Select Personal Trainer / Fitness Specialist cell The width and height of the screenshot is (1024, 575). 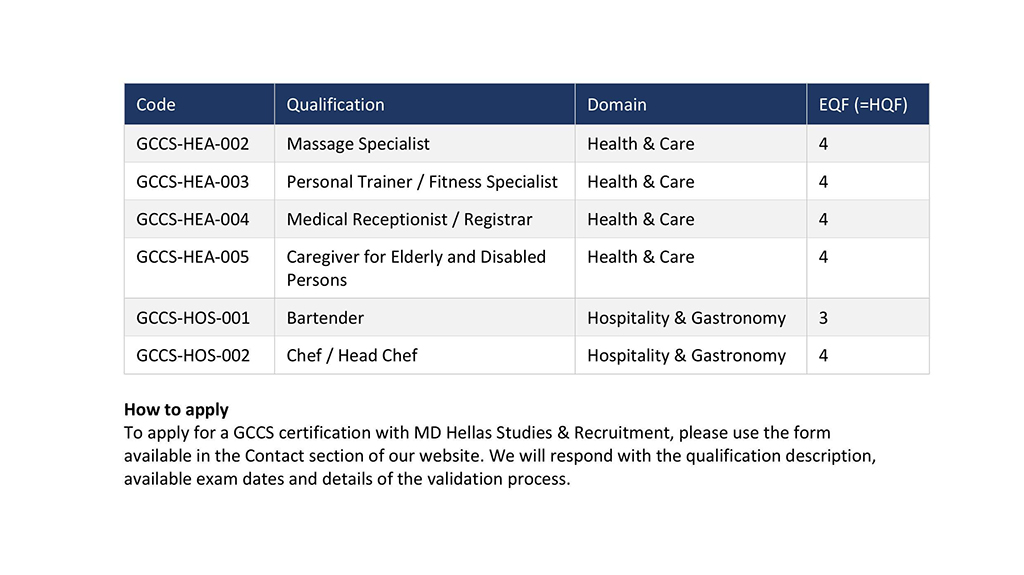pyautogui.click(x=422, y=182)
